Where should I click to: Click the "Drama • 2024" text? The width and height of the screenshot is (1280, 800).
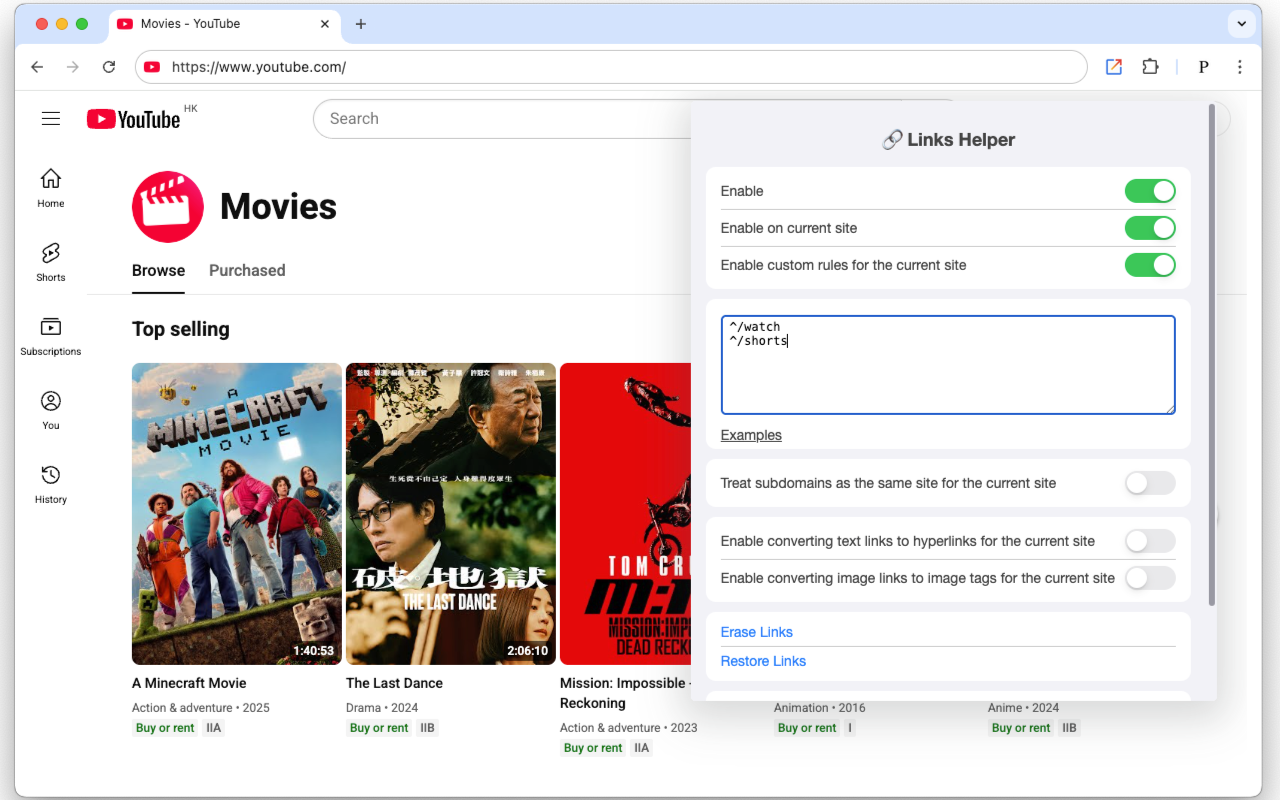pos(382,707)
